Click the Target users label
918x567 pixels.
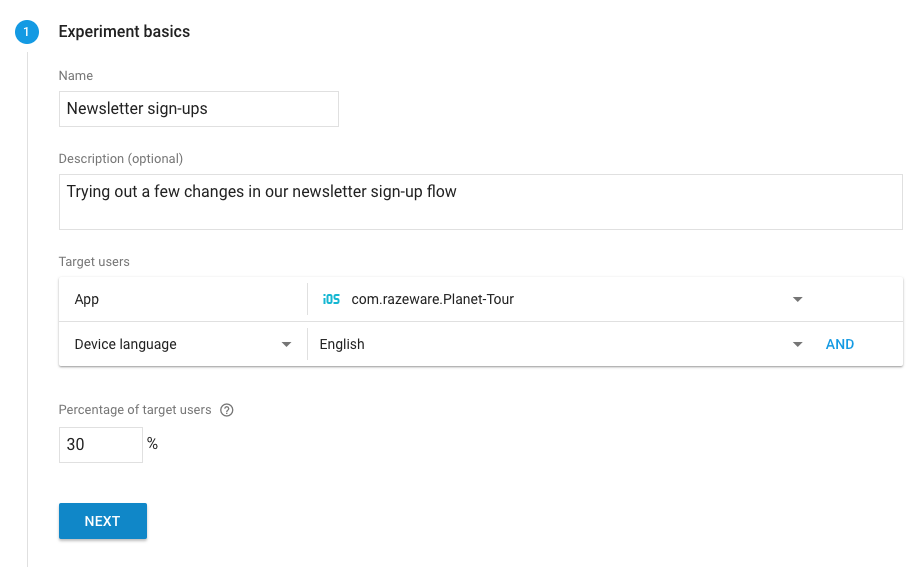click(x=94, y=262)
